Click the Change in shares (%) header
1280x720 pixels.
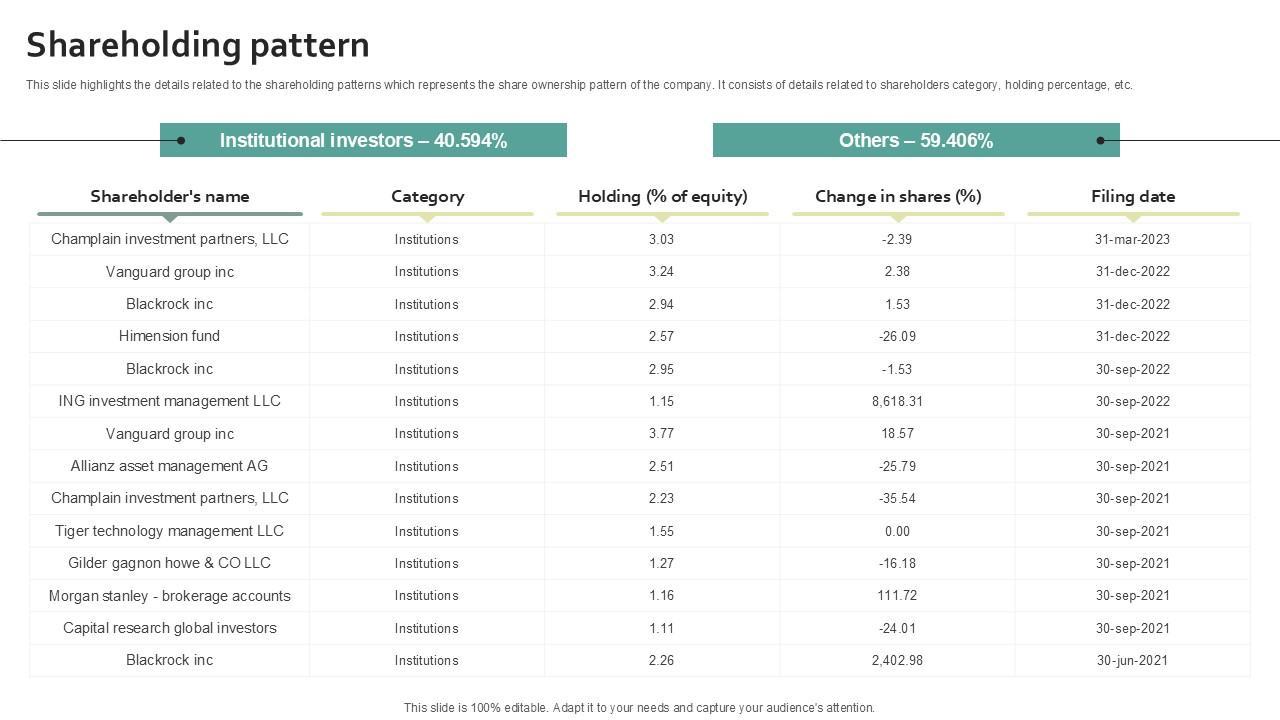tap(898, 197)
